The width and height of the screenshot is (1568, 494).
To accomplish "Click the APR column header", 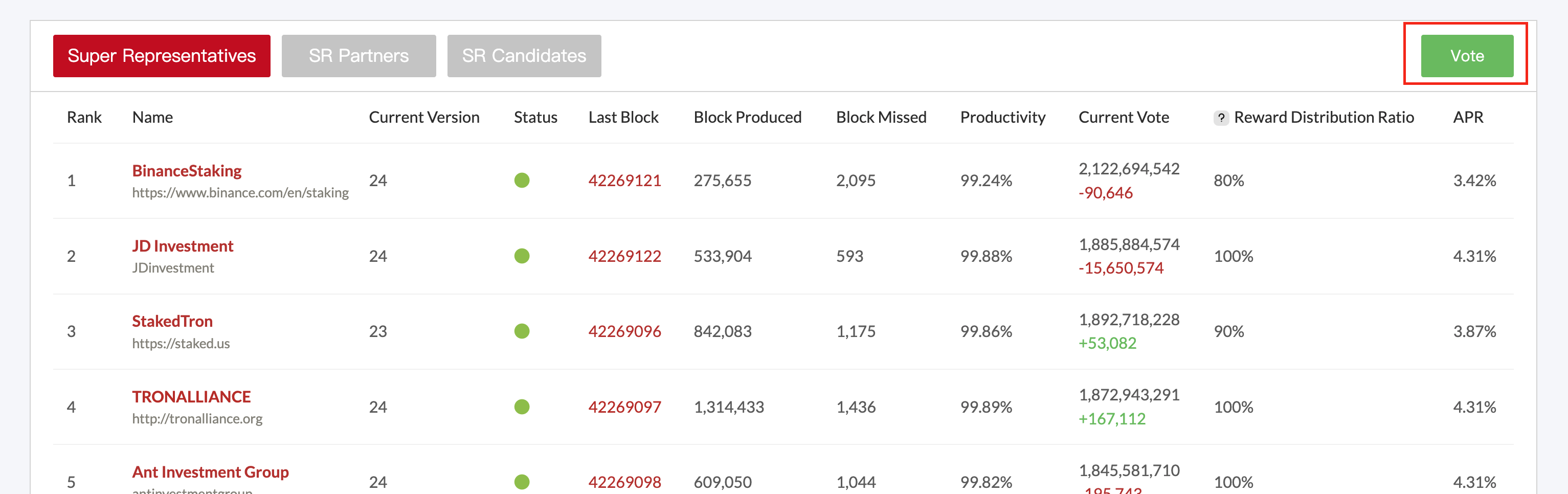I will coord(1468,118).
